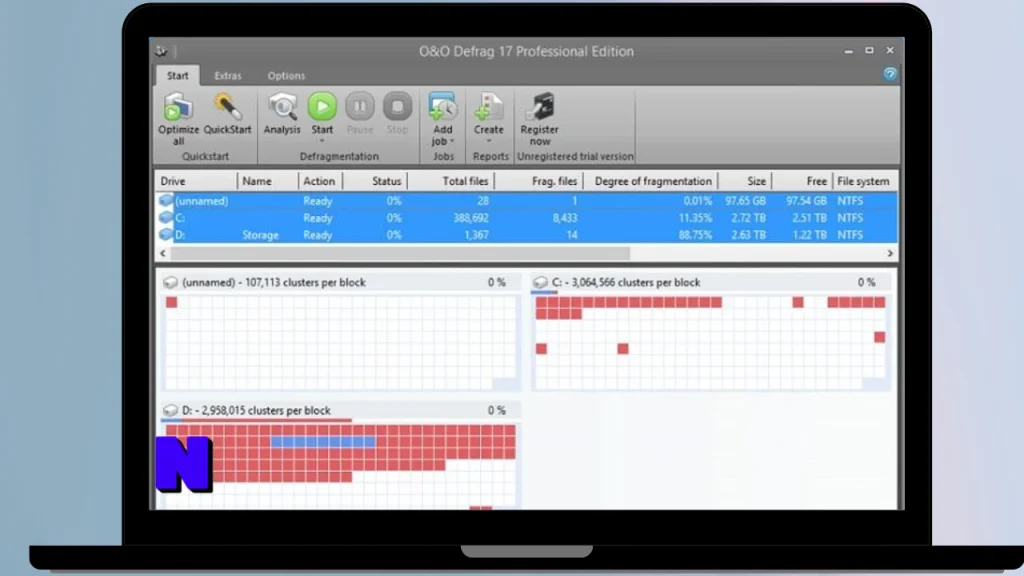Click the Pause defragmentation icon
1024x576 pixels.
pos(360,106)
